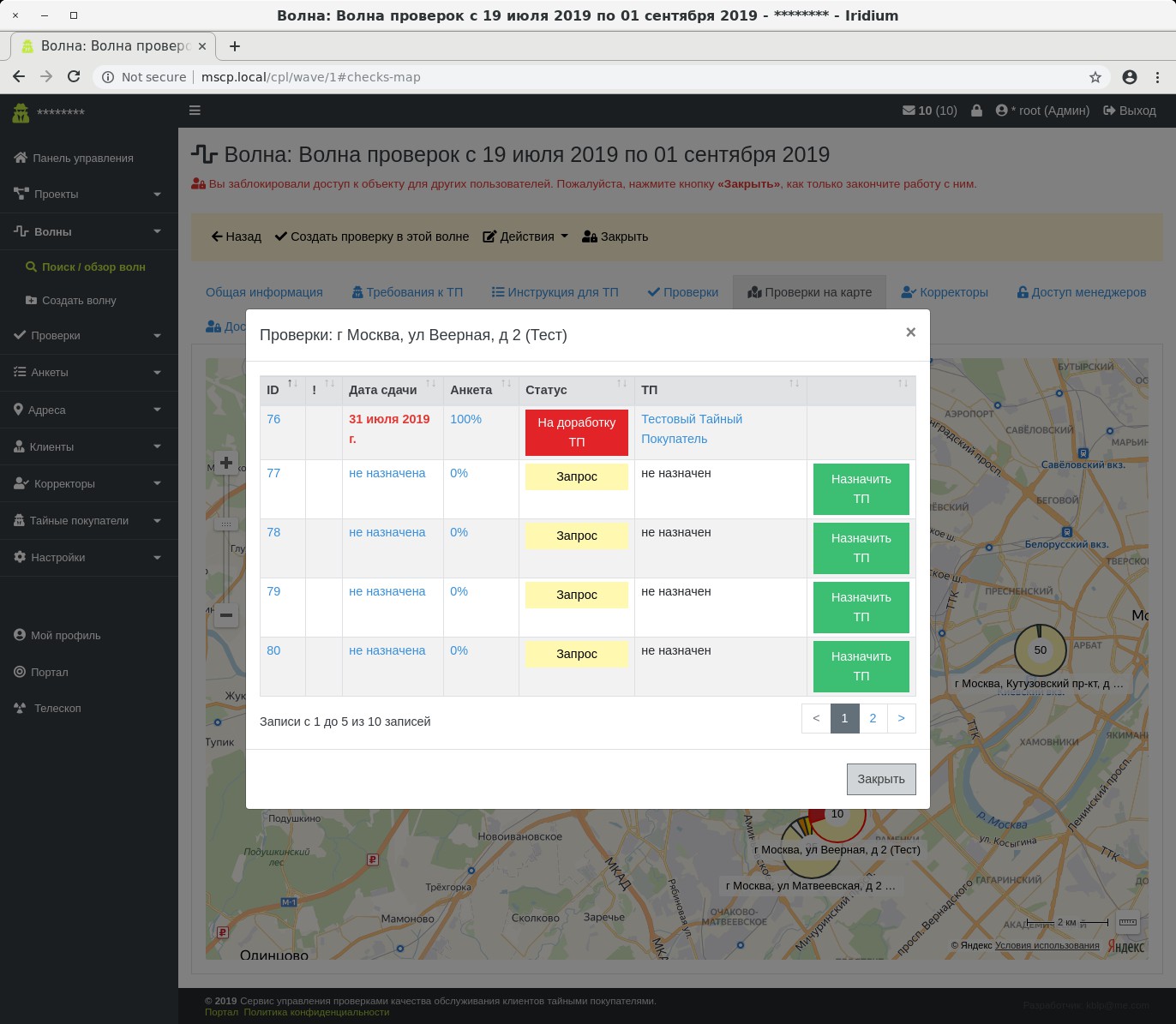Click the Закрыть button in the modal footer
The height and width of the screenshot is (1024, 1176).
coord(881,779)
